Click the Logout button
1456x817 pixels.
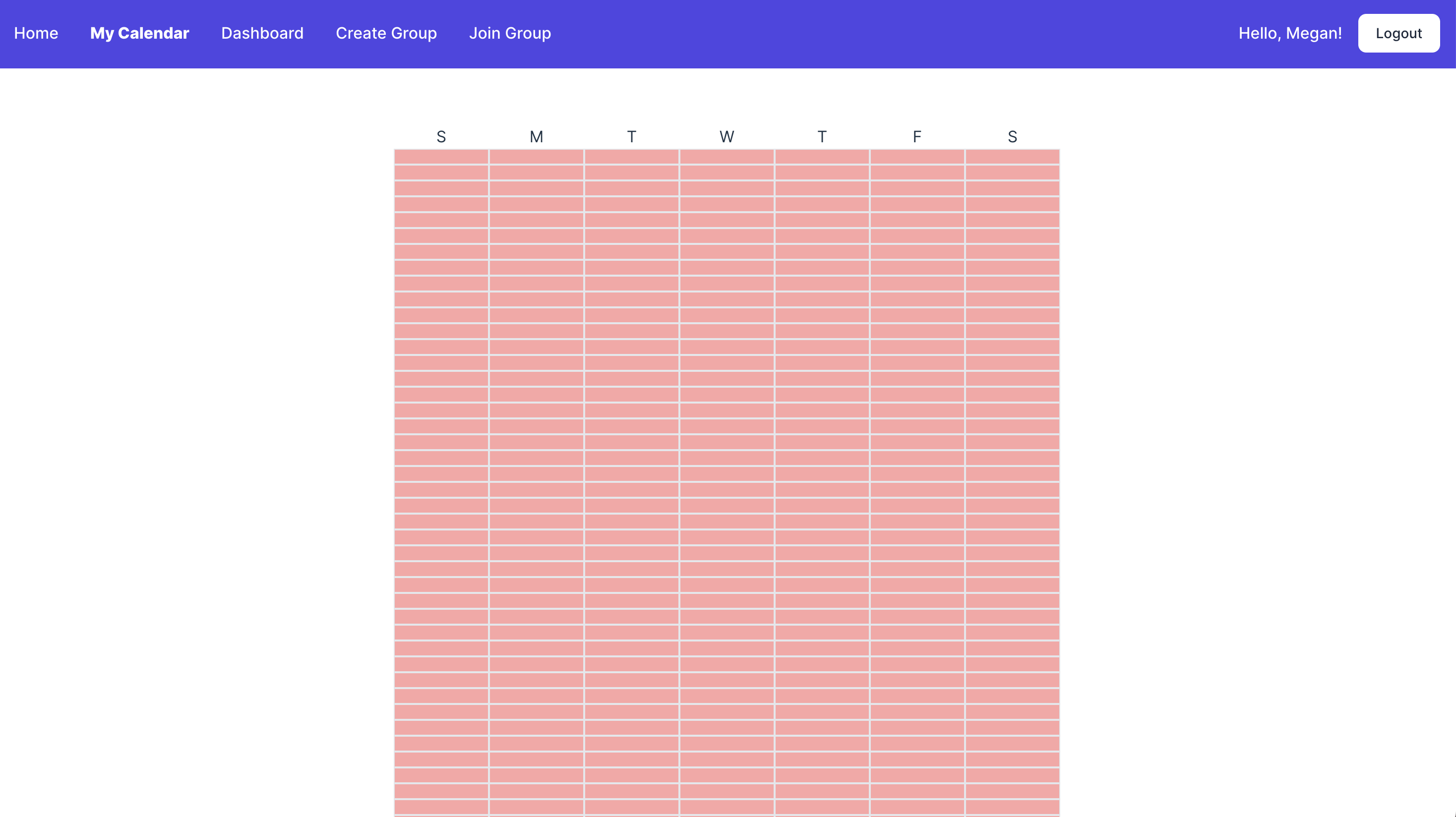tap(1399, 33)
